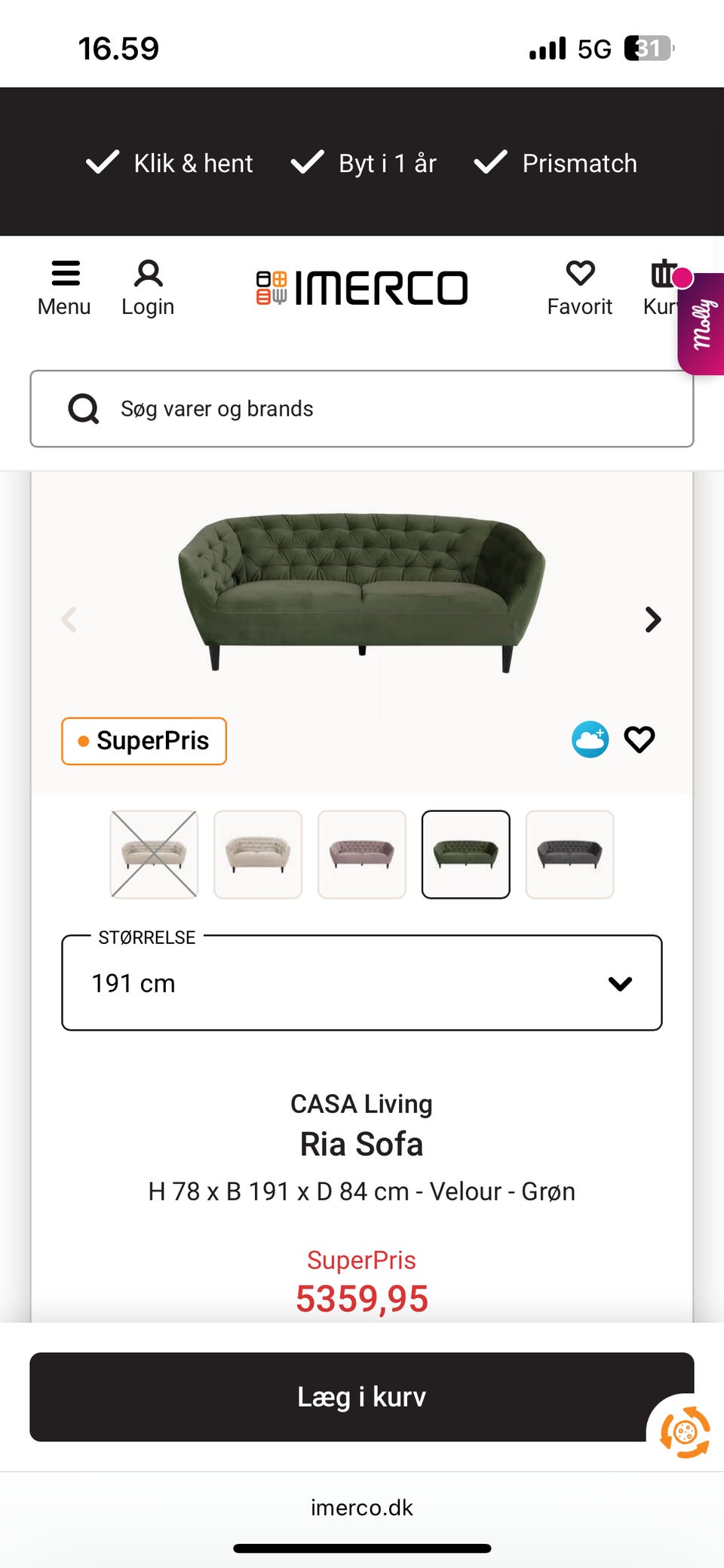Open the Molly side tab

[x=703, y=324]
